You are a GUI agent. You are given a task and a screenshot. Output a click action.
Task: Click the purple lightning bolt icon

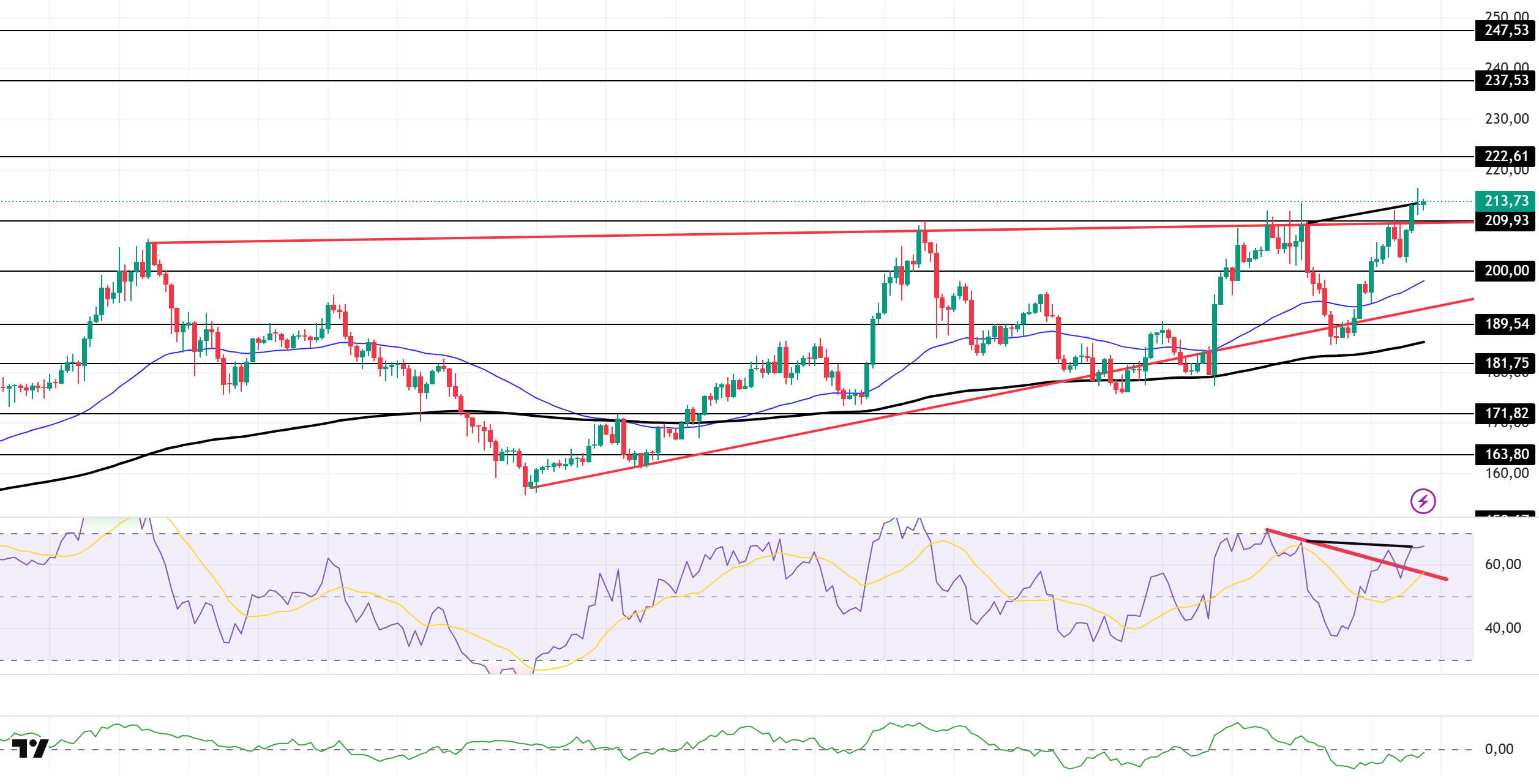click(1423, 501)
